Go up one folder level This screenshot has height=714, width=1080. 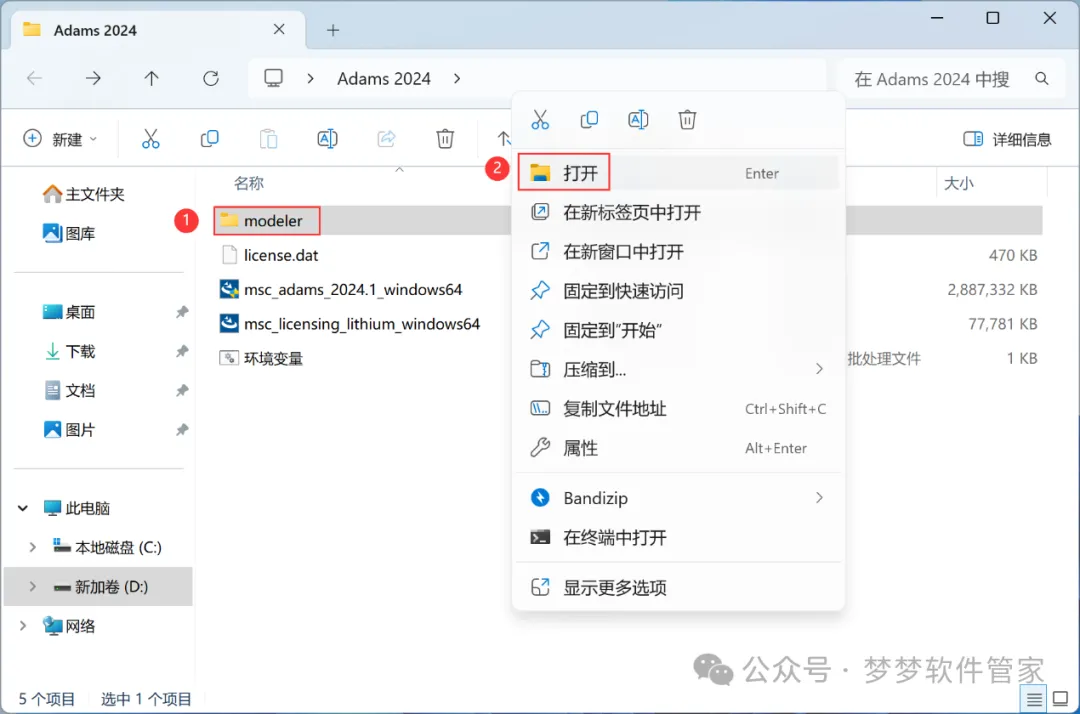coord(152,78)
